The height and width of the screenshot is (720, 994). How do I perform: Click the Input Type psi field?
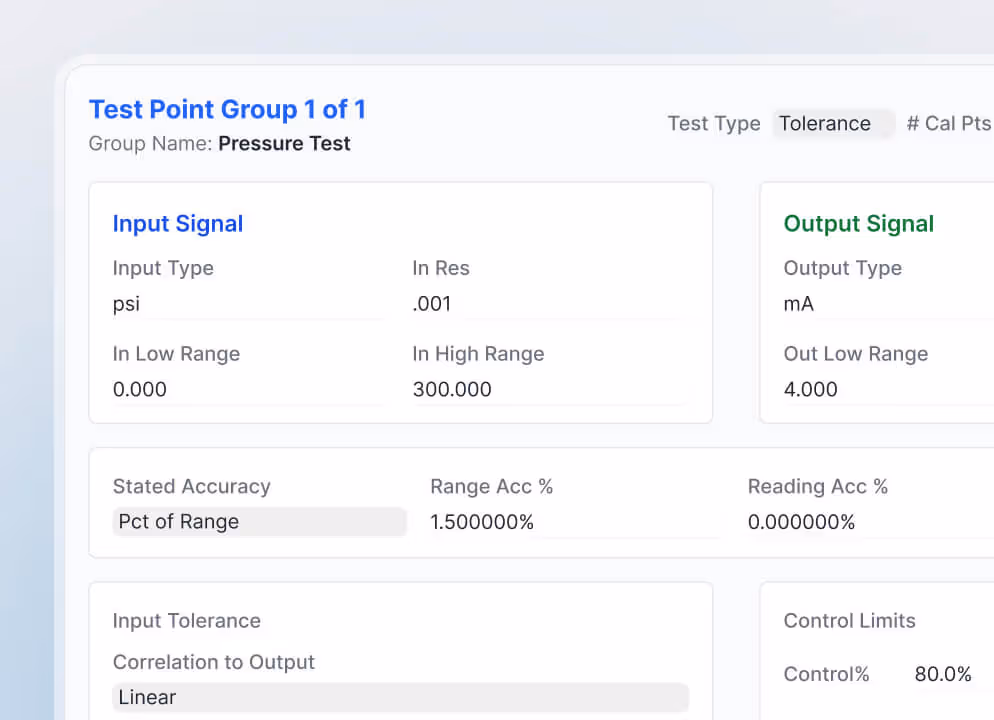click(250, 304)
